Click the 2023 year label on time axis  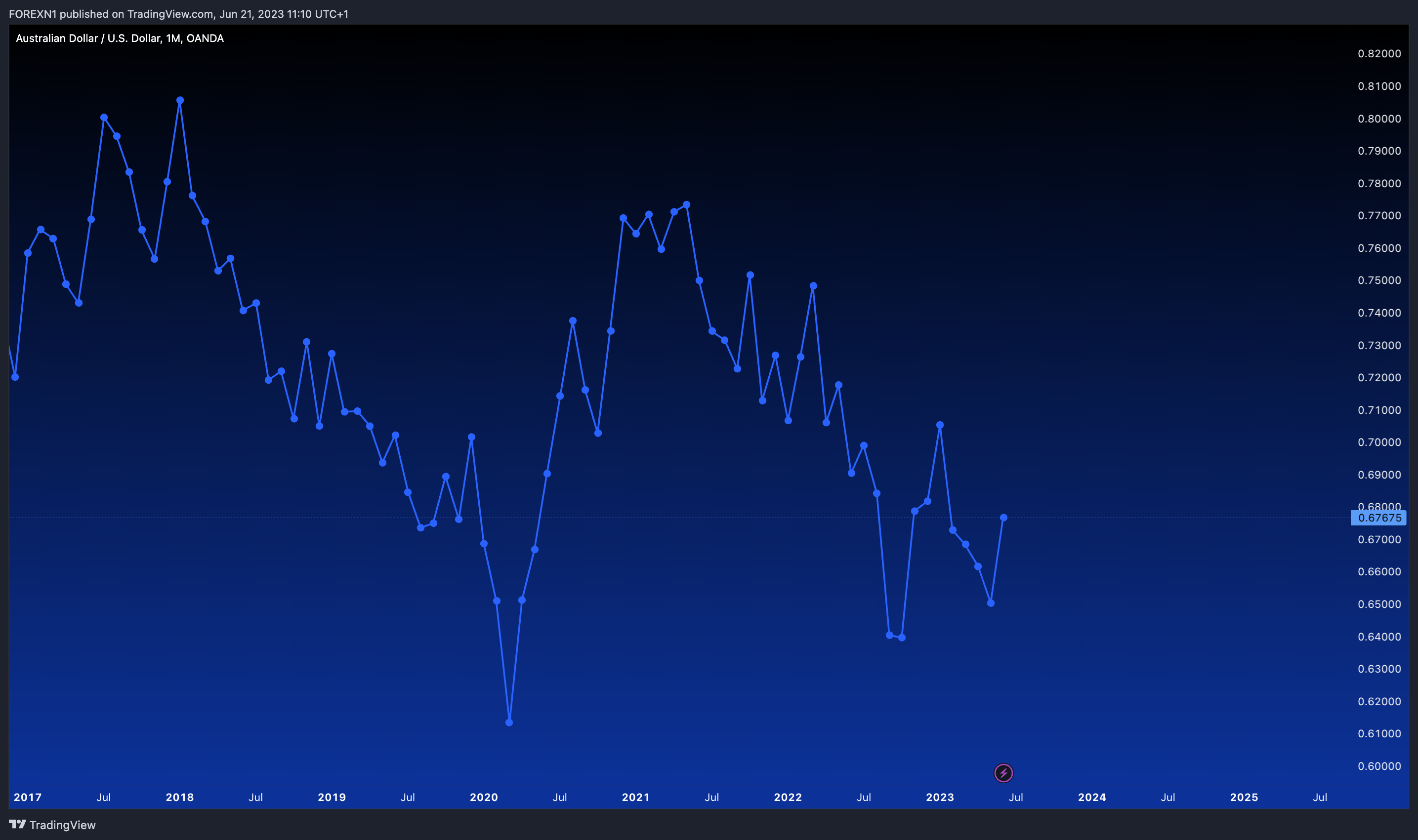(x=940, y=797)
